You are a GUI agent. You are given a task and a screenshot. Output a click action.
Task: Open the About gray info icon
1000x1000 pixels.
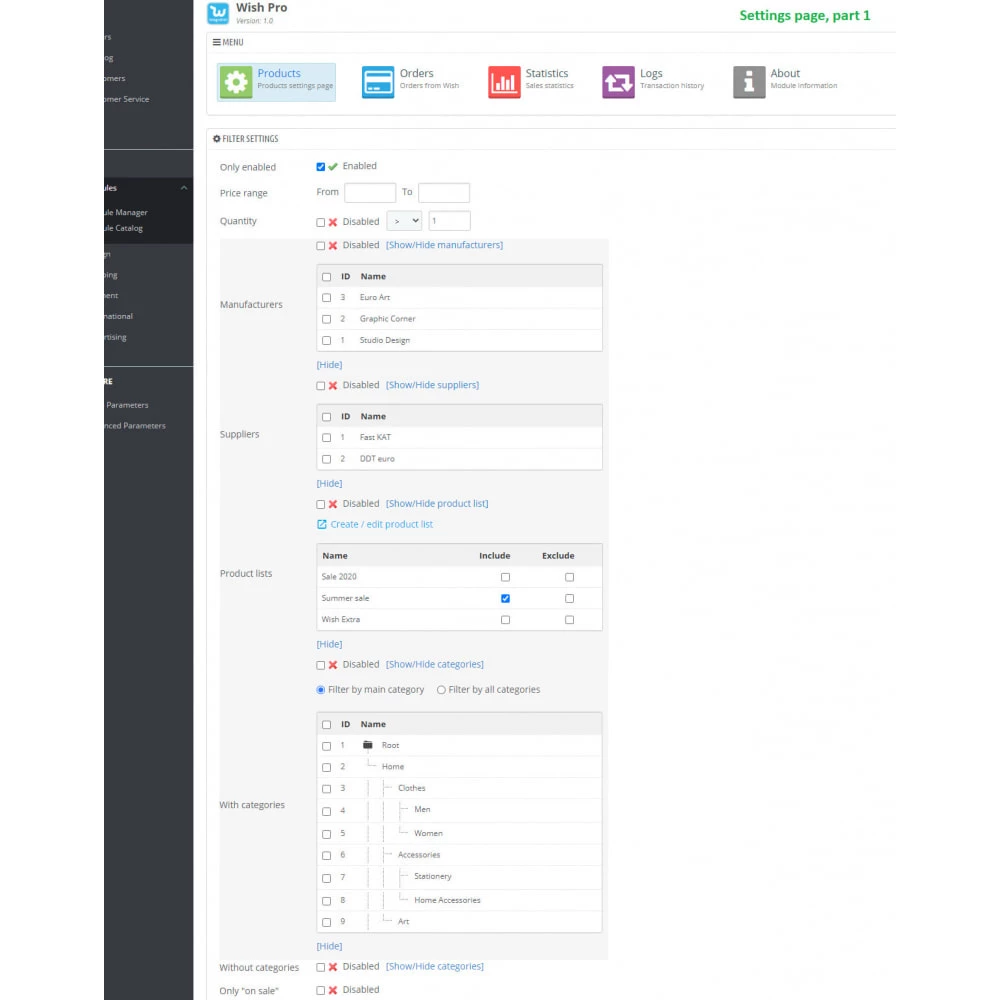(x=749, y=82)
